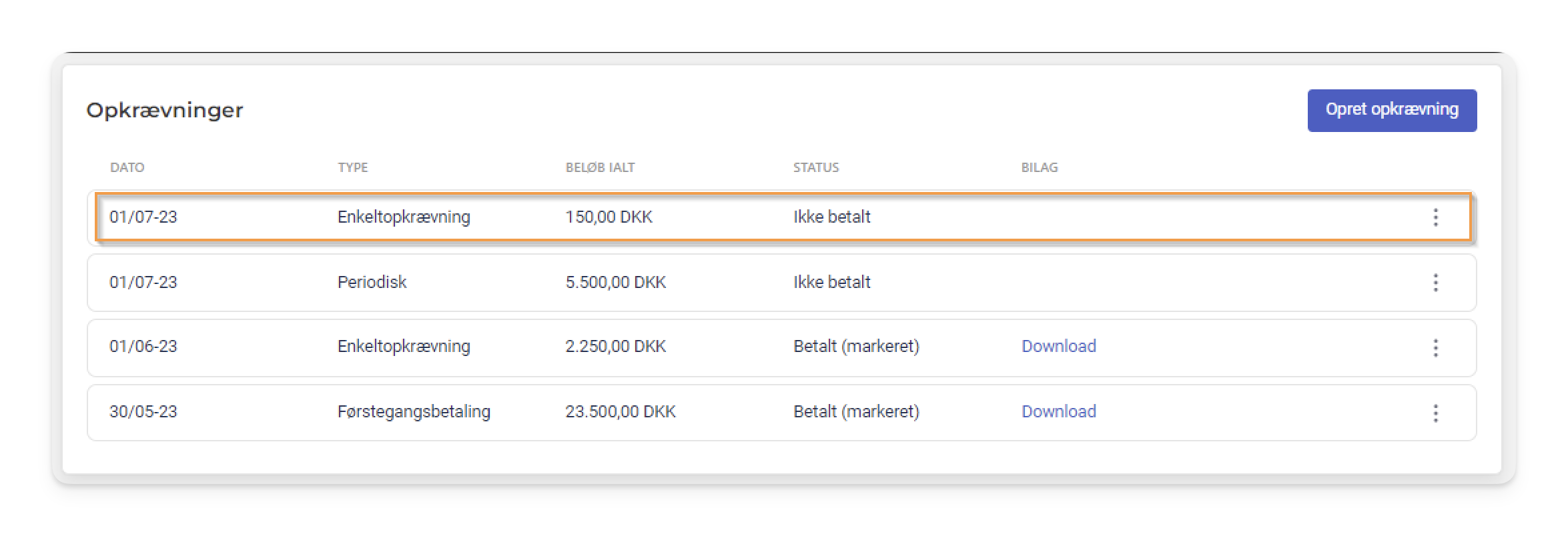
Task: Click the Førstegangsbetaling type cell
Action: 414,411
